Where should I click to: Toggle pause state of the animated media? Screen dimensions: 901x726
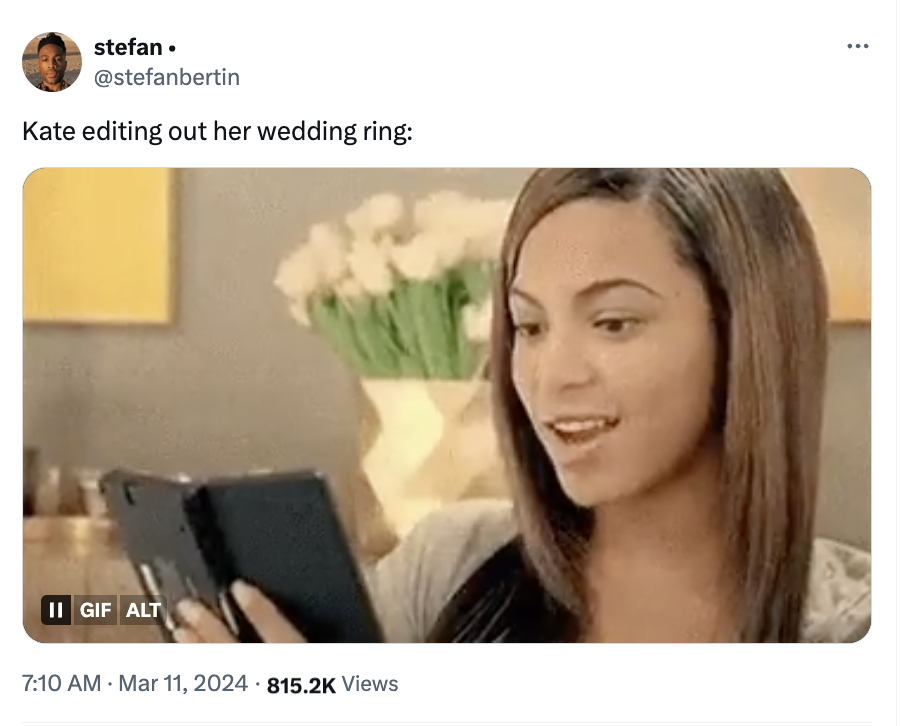57,608
